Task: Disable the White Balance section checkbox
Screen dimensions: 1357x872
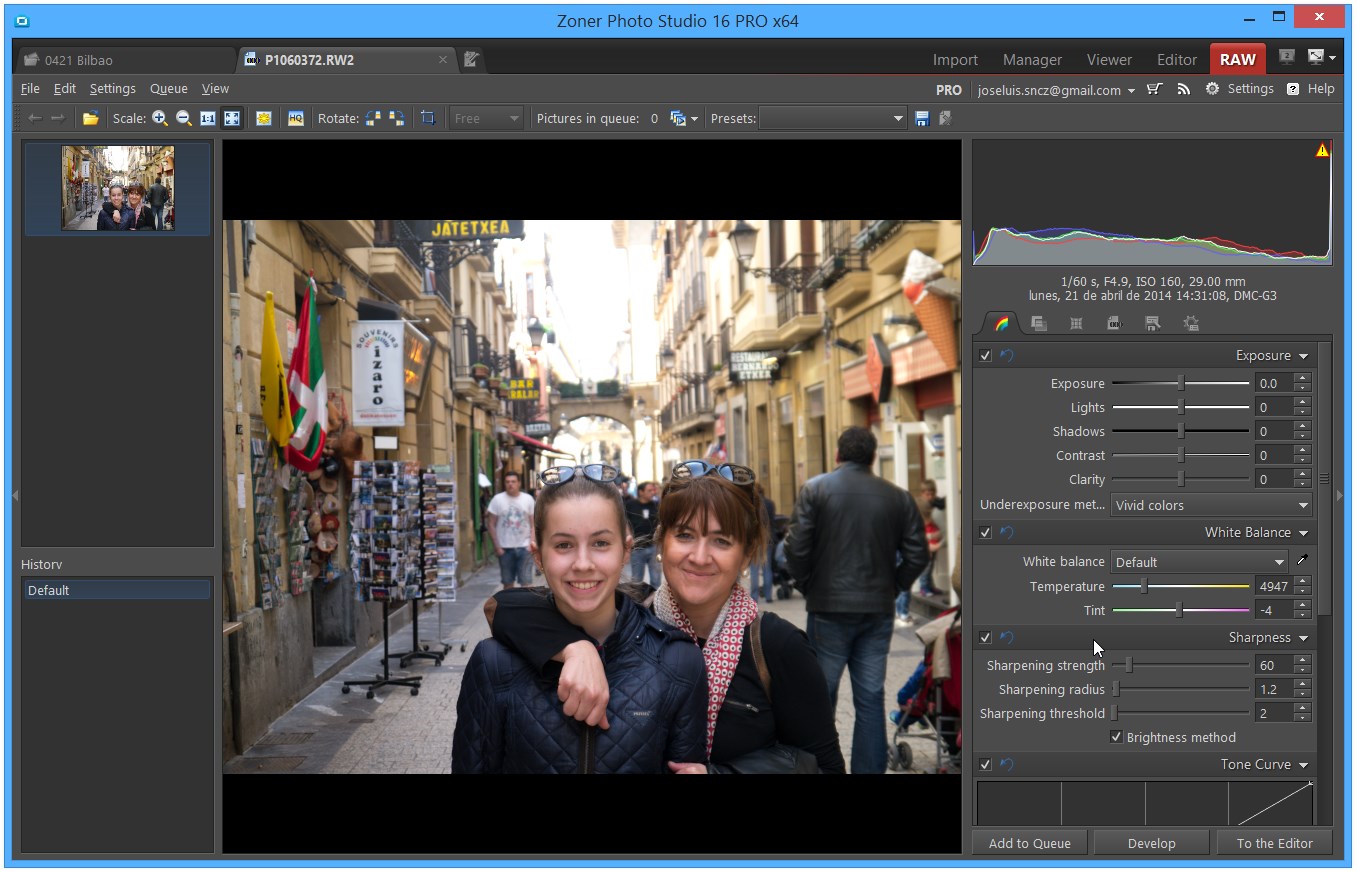Action: [985, 533]
